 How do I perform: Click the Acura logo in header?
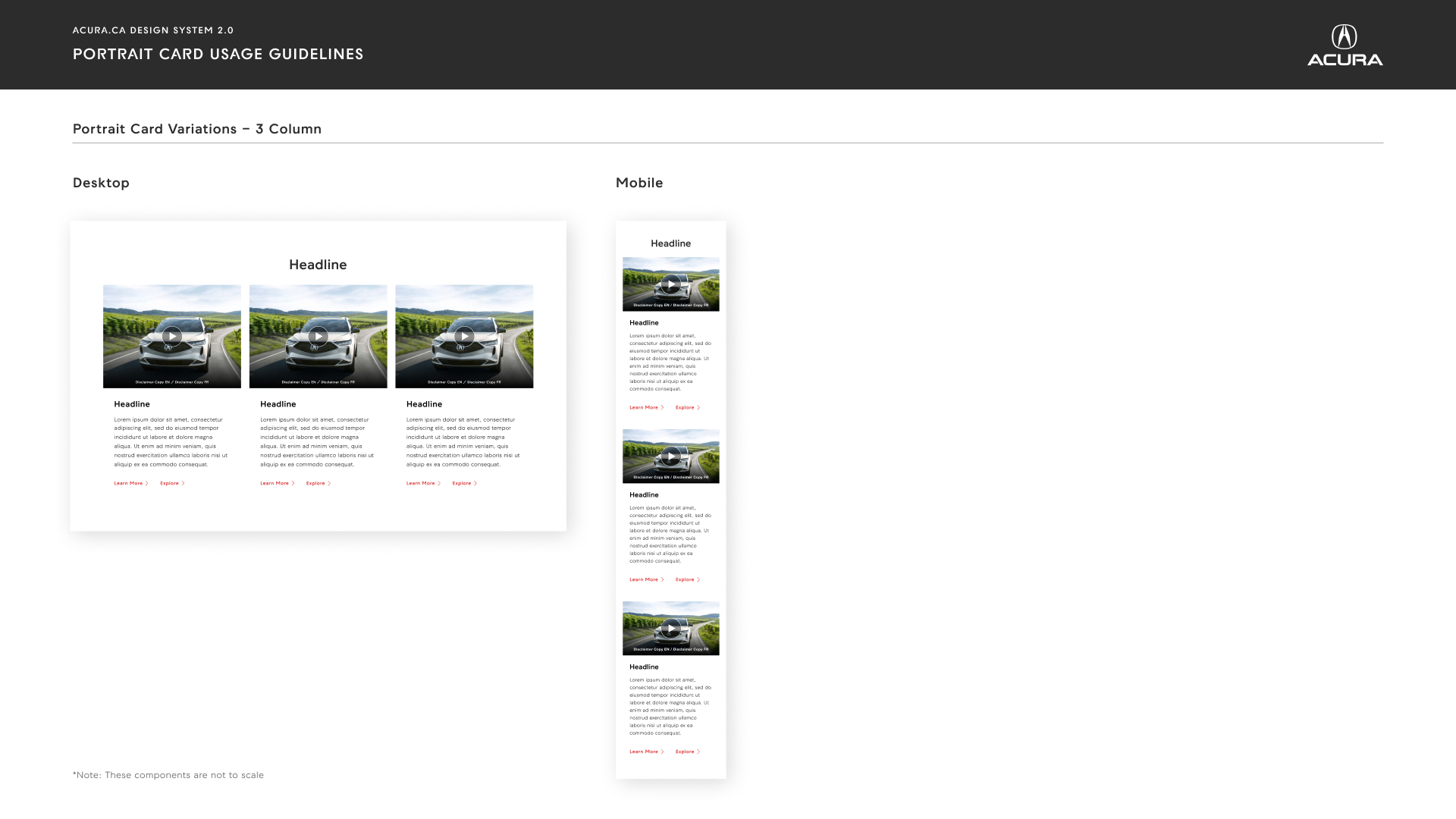click(x=1345, y=45)
